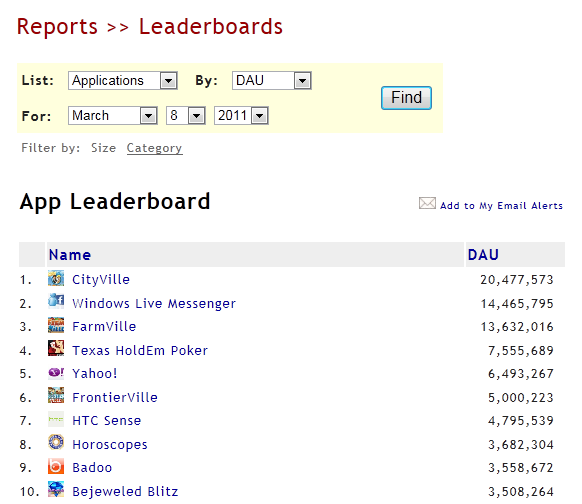Click the Texas HoldEm Poker icon
The width and height of the screenshot is (582, 504).
click(x=56, y=348)
